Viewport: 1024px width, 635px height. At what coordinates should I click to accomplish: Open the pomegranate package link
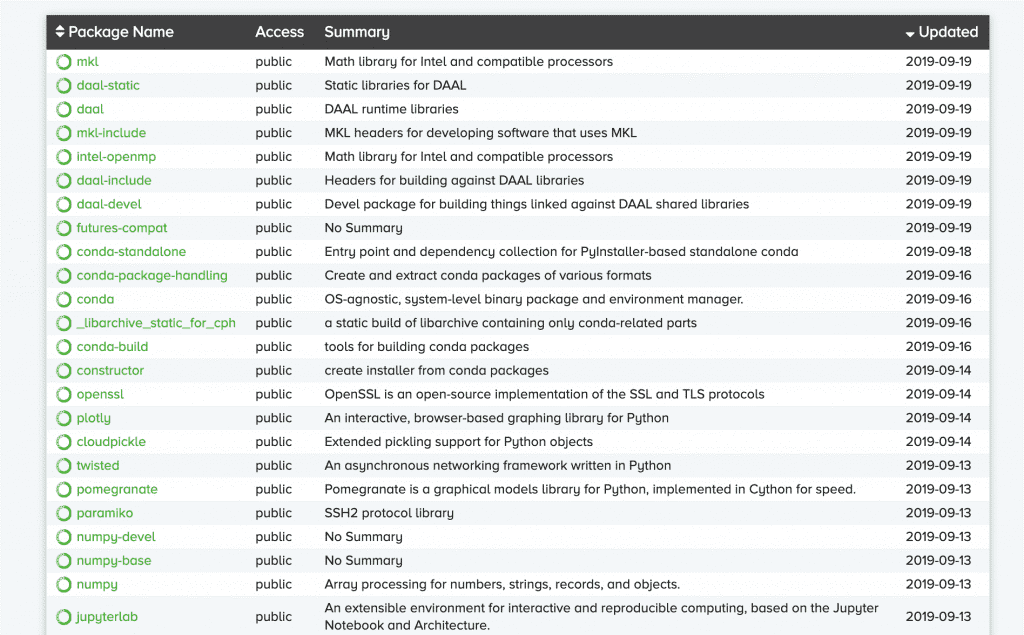tap(117, 489)
